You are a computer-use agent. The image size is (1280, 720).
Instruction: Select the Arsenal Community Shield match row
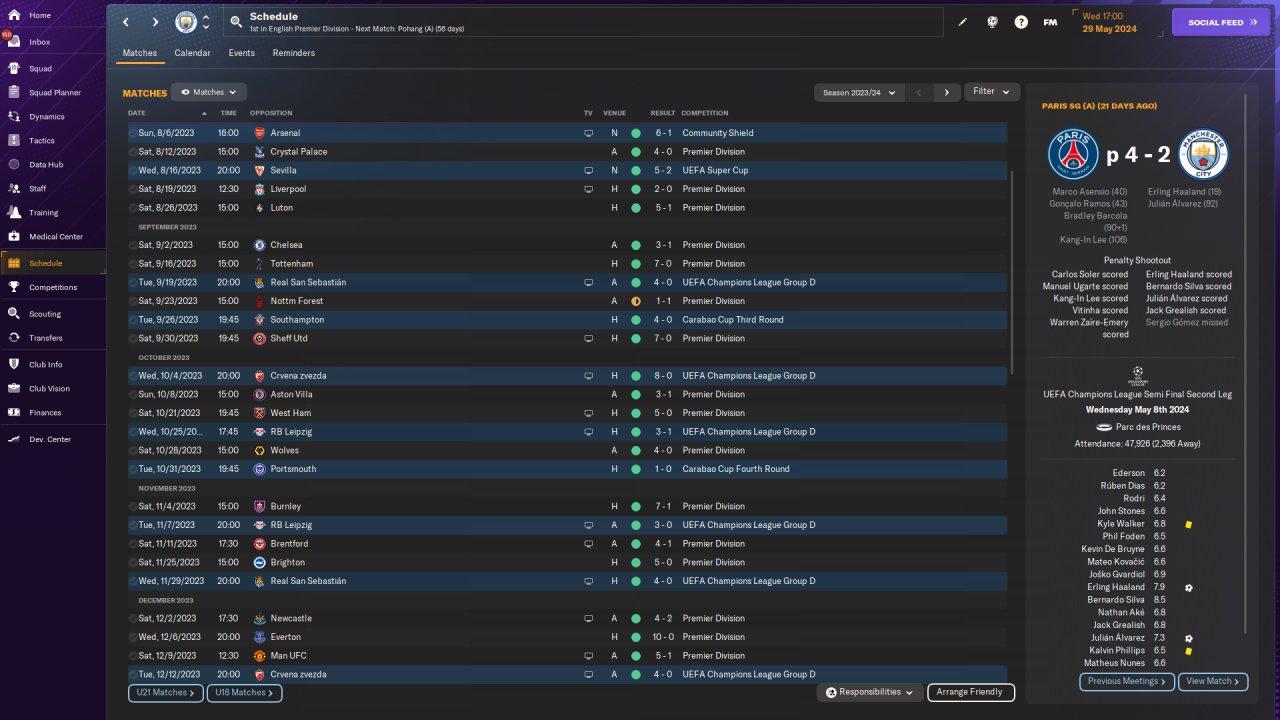tap(567, 133)
